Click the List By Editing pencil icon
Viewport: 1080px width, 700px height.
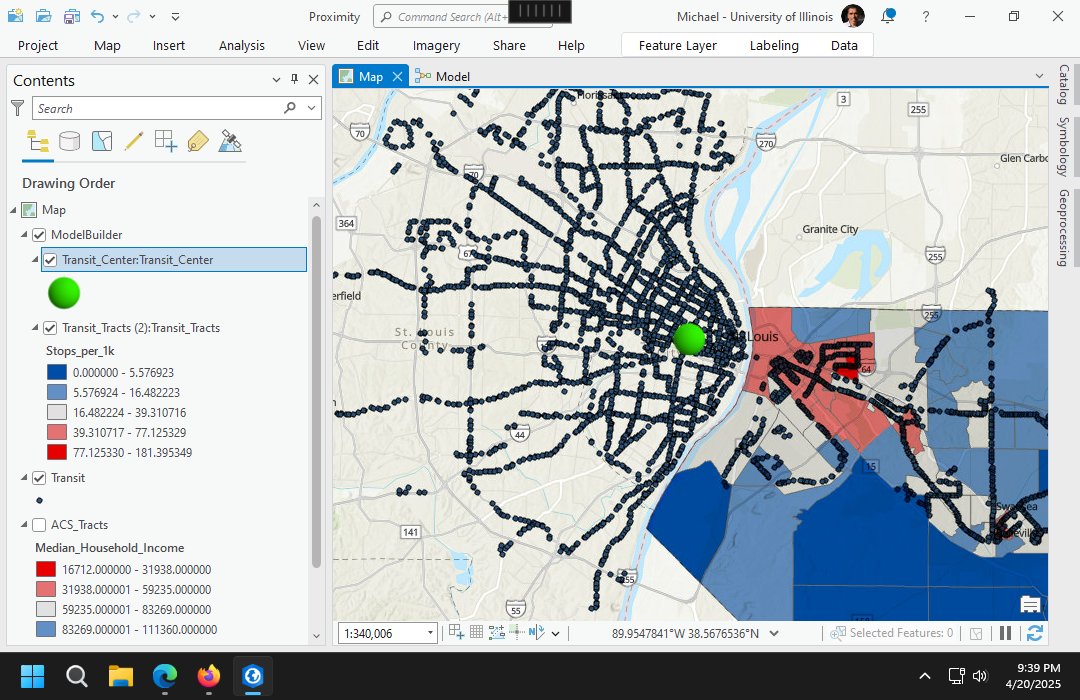[133, 141]
